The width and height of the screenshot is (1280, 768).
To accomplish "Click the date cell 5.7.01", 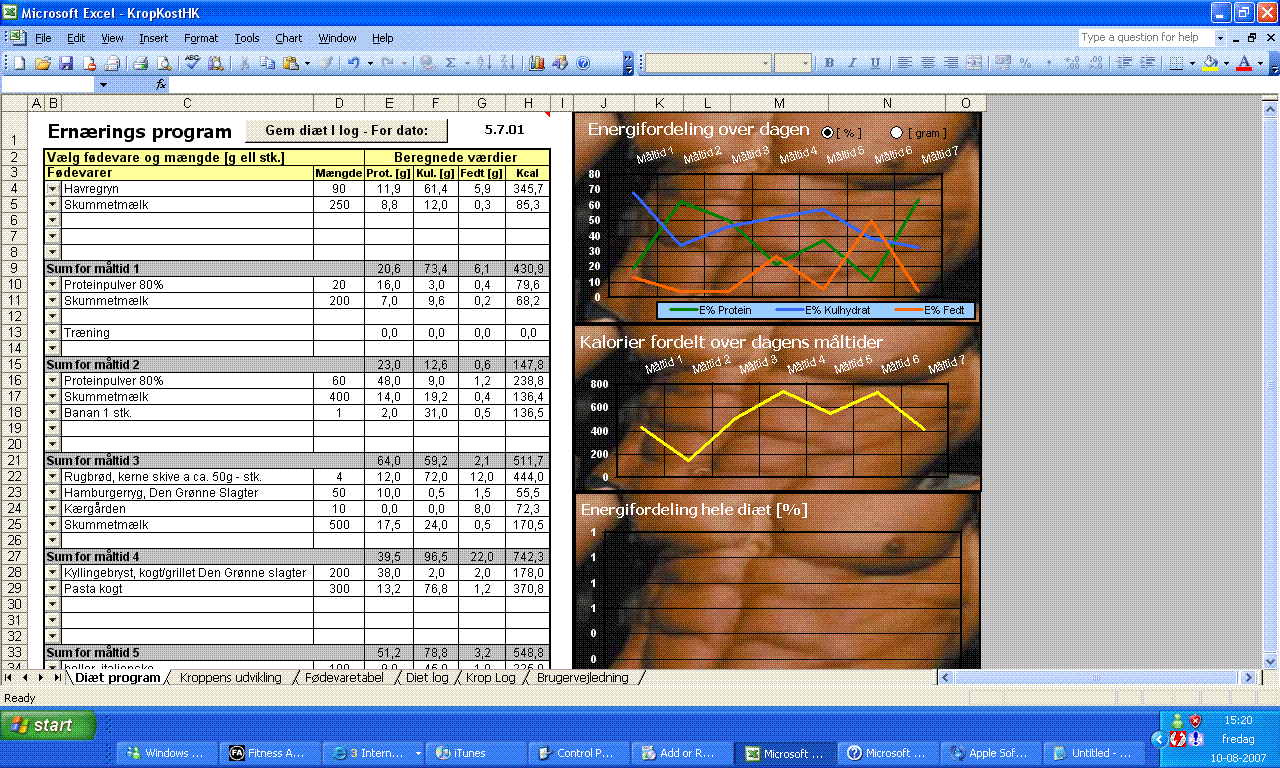I will click(504, 130).
